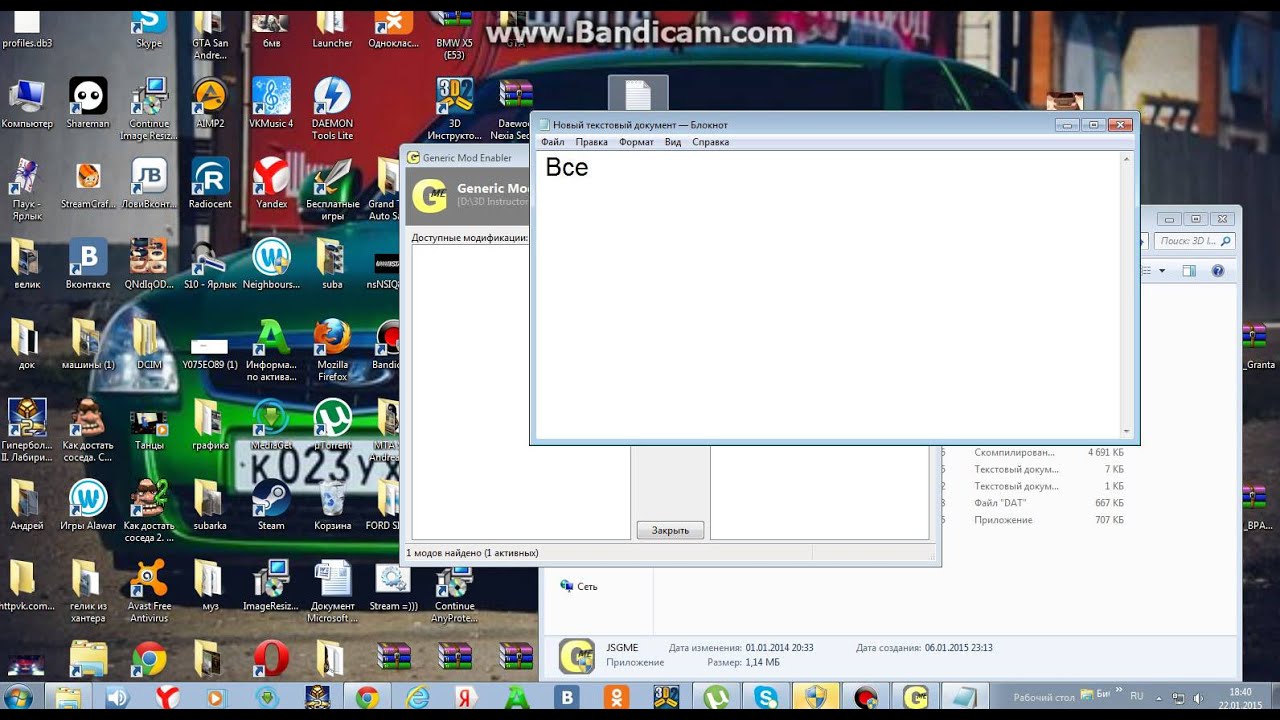Image resolution: width=1280 pixels, height=720 pixels.
Task: Open the Neighbours desktop shortcut
Action: coord(271,264)
